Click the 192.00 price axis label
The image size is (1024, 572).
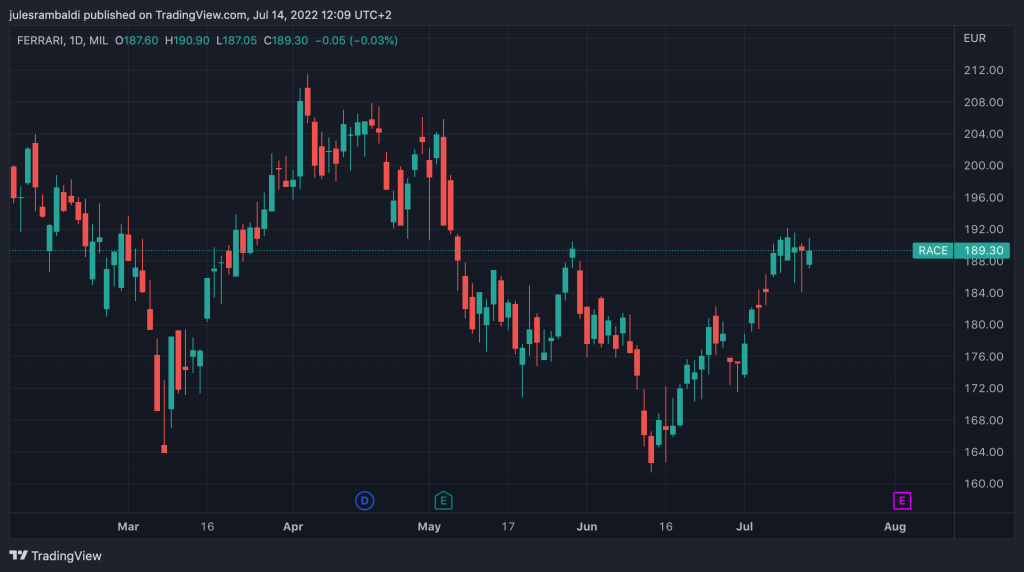pos(984,229)
